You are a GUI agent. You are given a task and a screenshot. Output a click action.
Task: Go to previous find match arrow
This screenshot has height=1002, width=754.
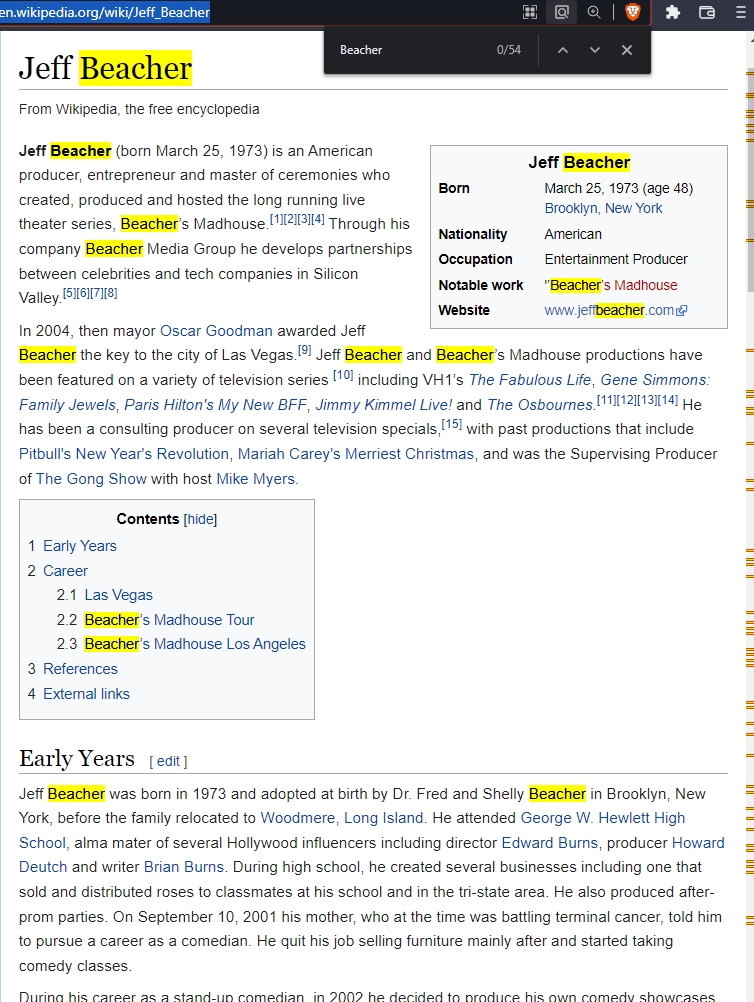coord(562,50)
